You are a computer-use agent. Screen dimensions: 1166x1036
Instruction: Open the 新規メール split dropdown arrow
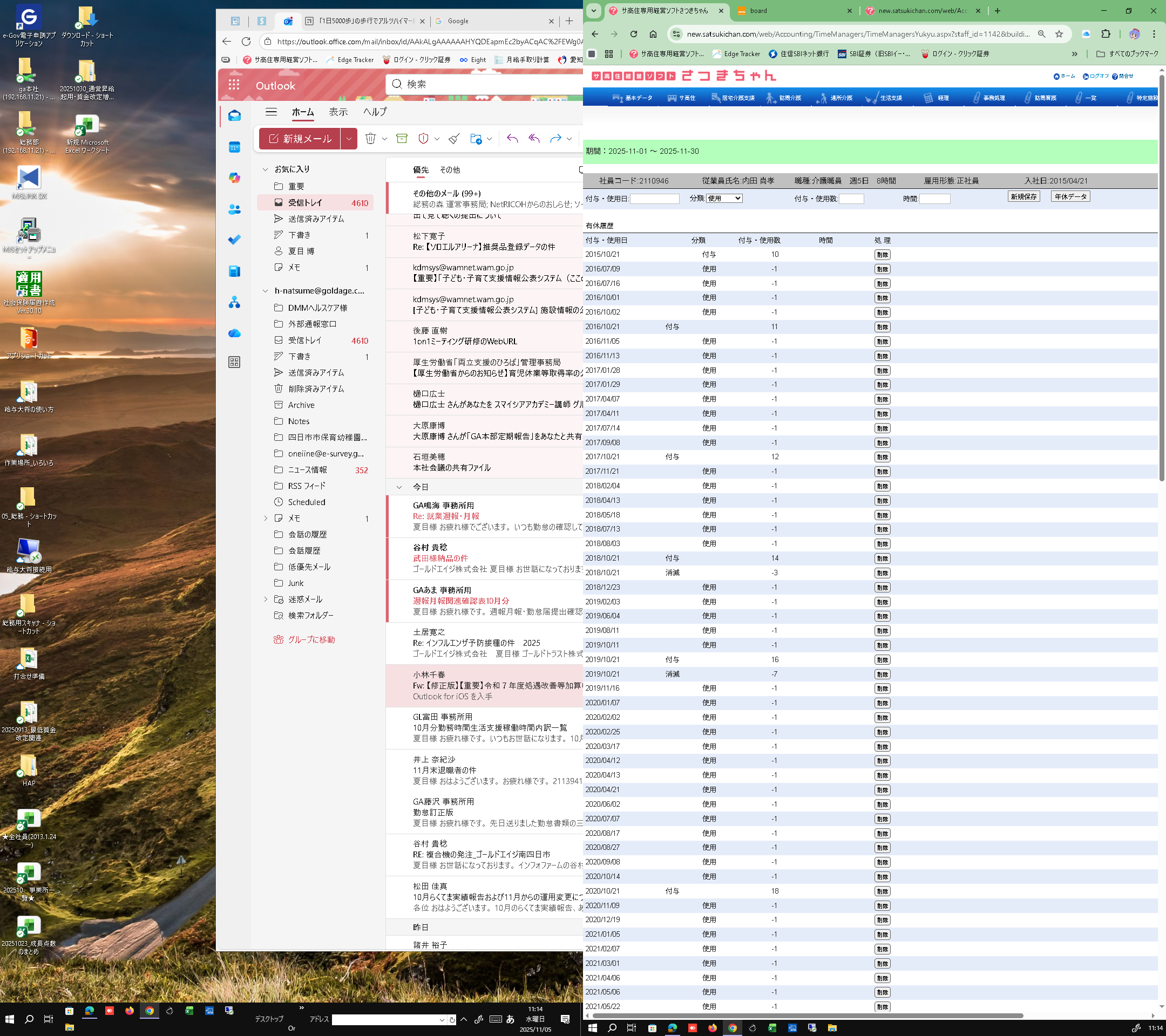349,139
